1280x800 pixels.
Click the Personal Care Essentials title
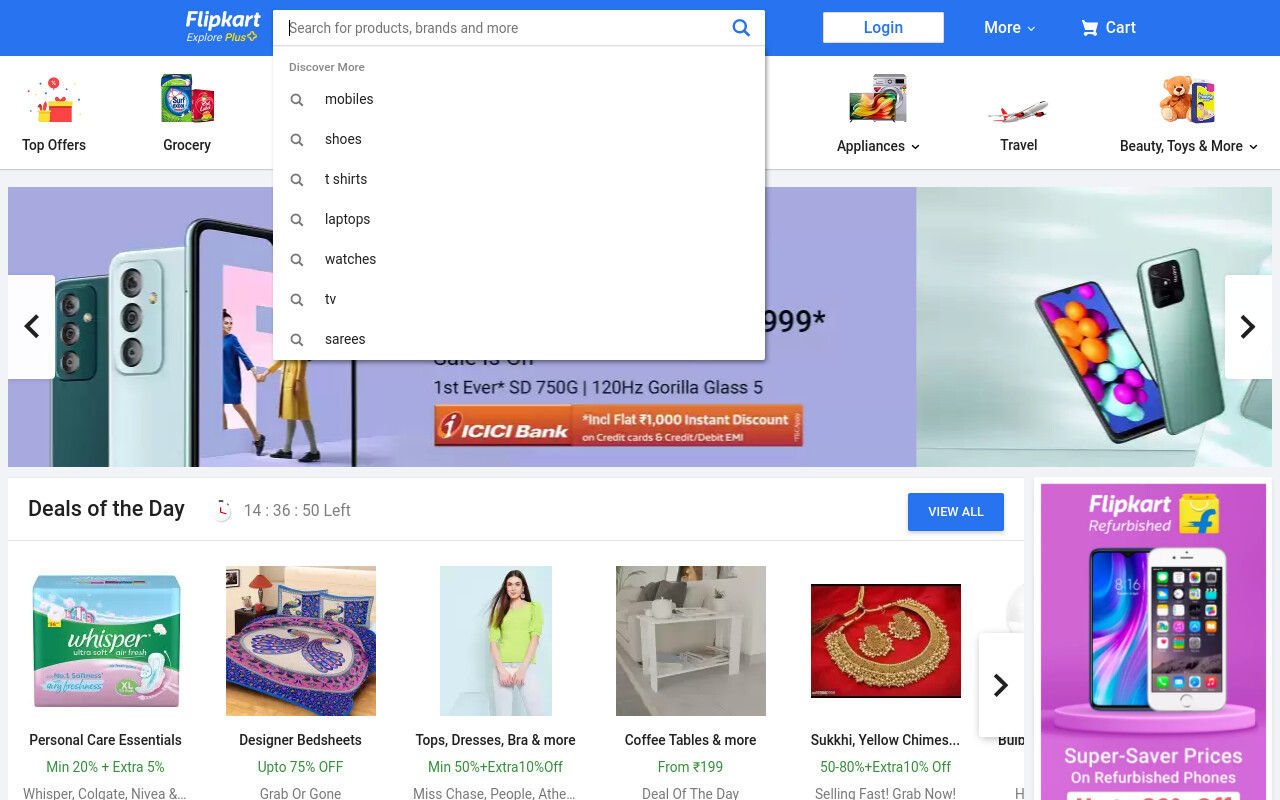click(x=105, y=740)
